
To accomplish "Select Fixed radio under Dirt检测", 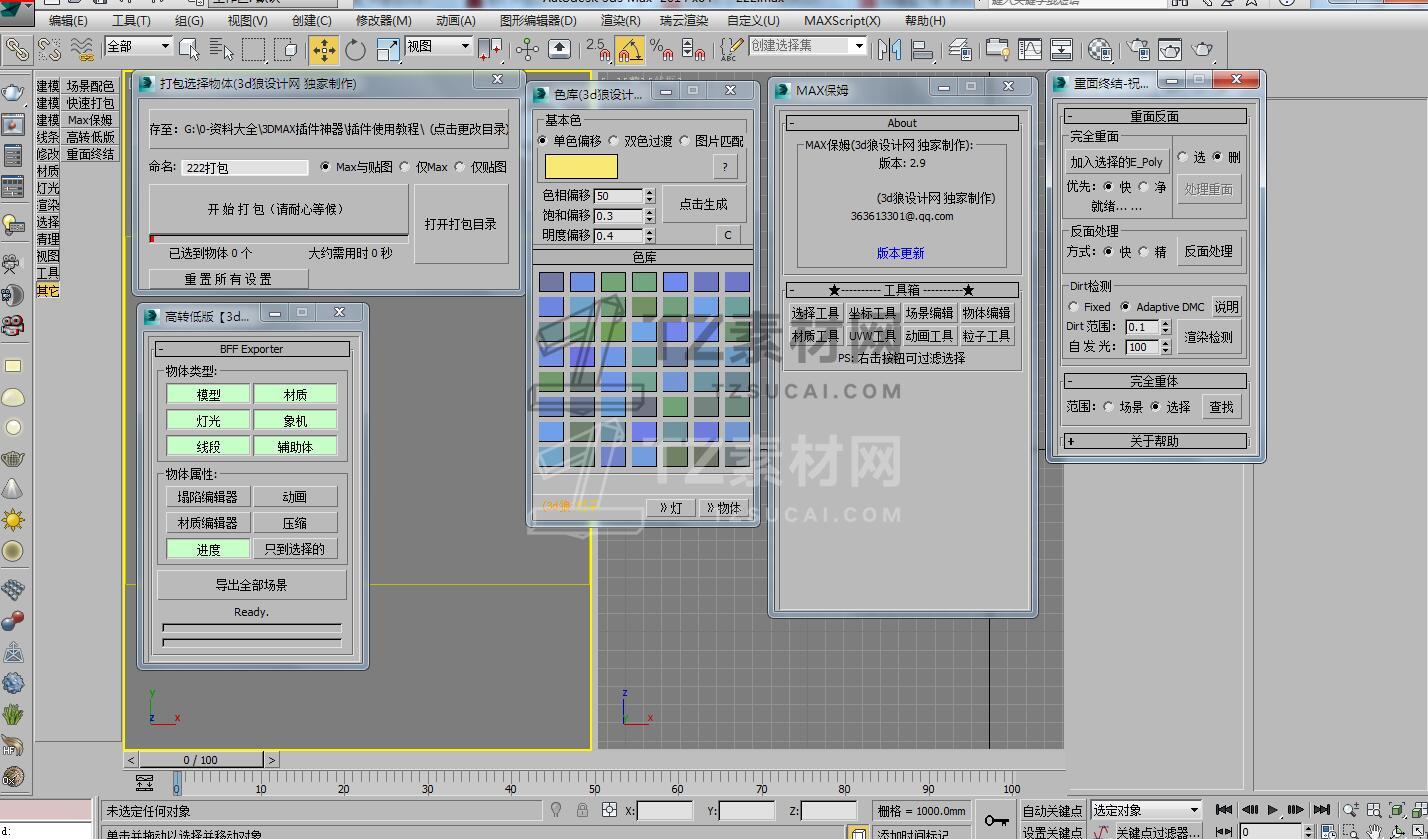I will pyautogui.click(x=1074, y=307).
